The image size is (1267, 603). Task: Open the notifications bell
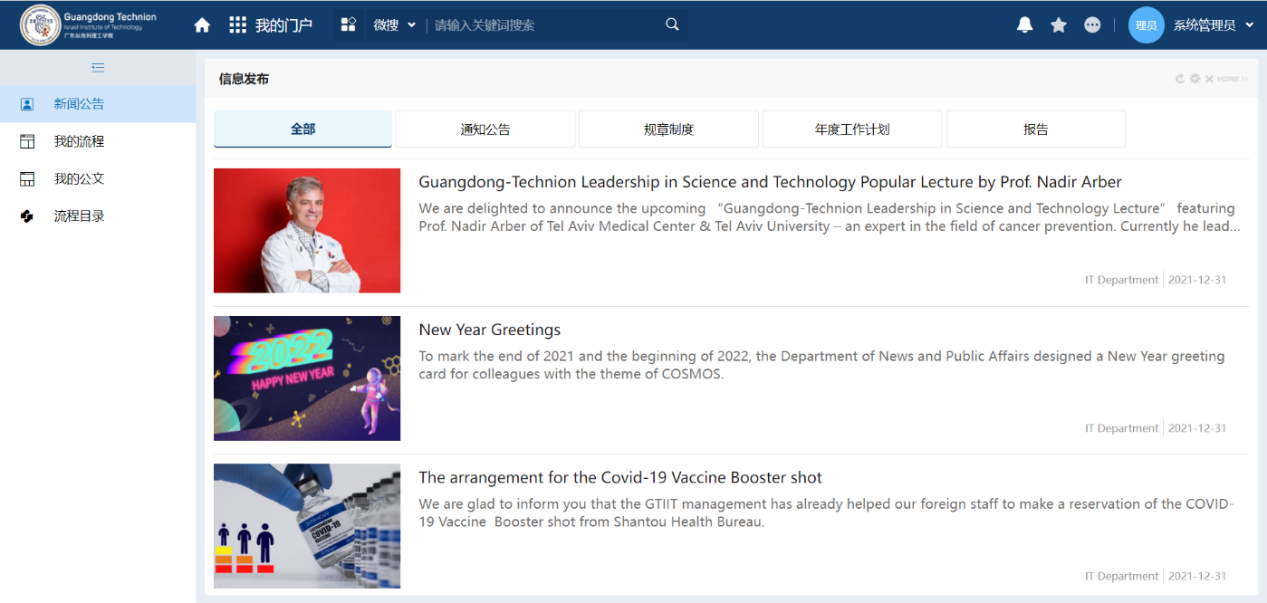[1025, 25]
